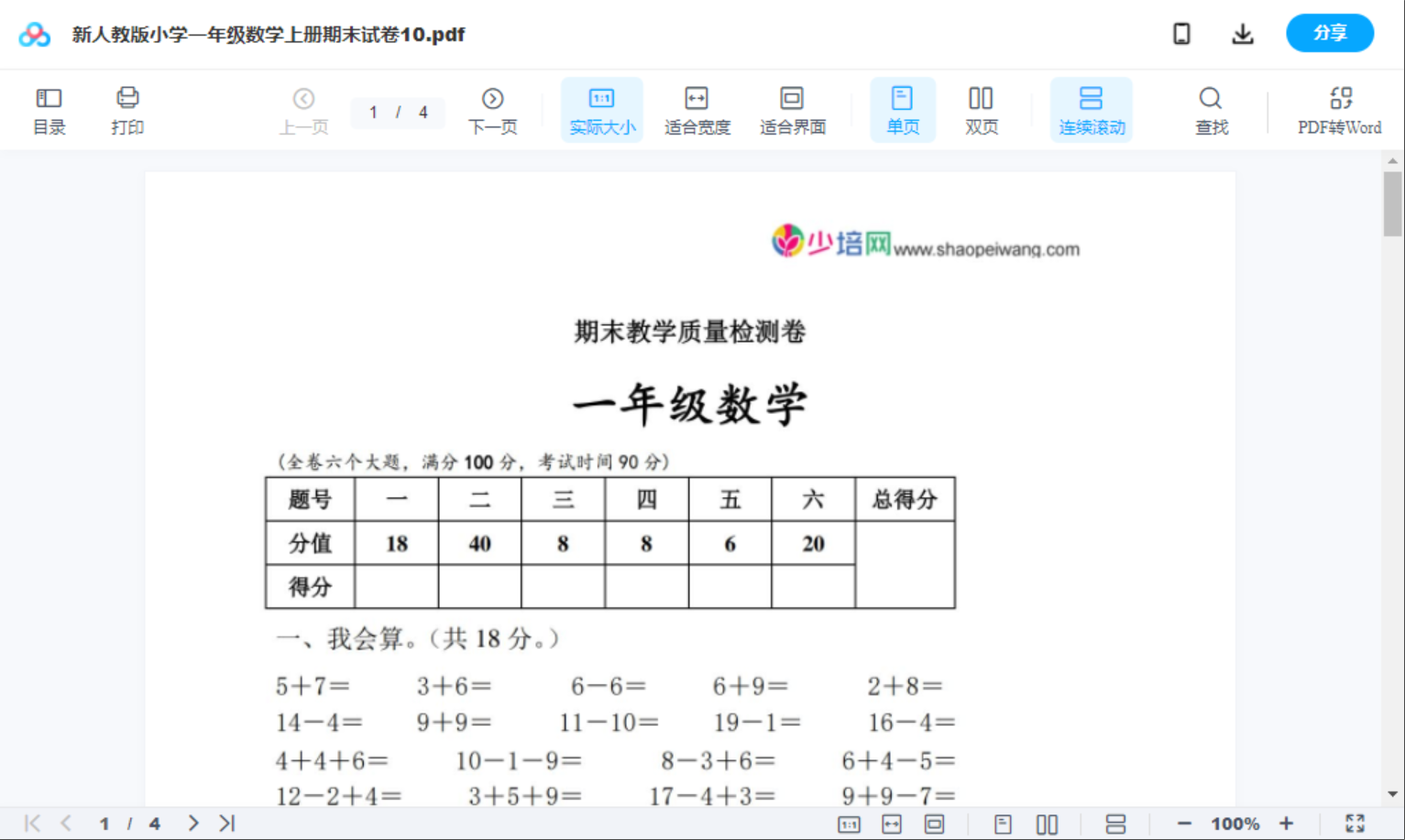Choose the 适合界面 fit page view
The image size is (1405, 840).
click(x=792, y=109)
